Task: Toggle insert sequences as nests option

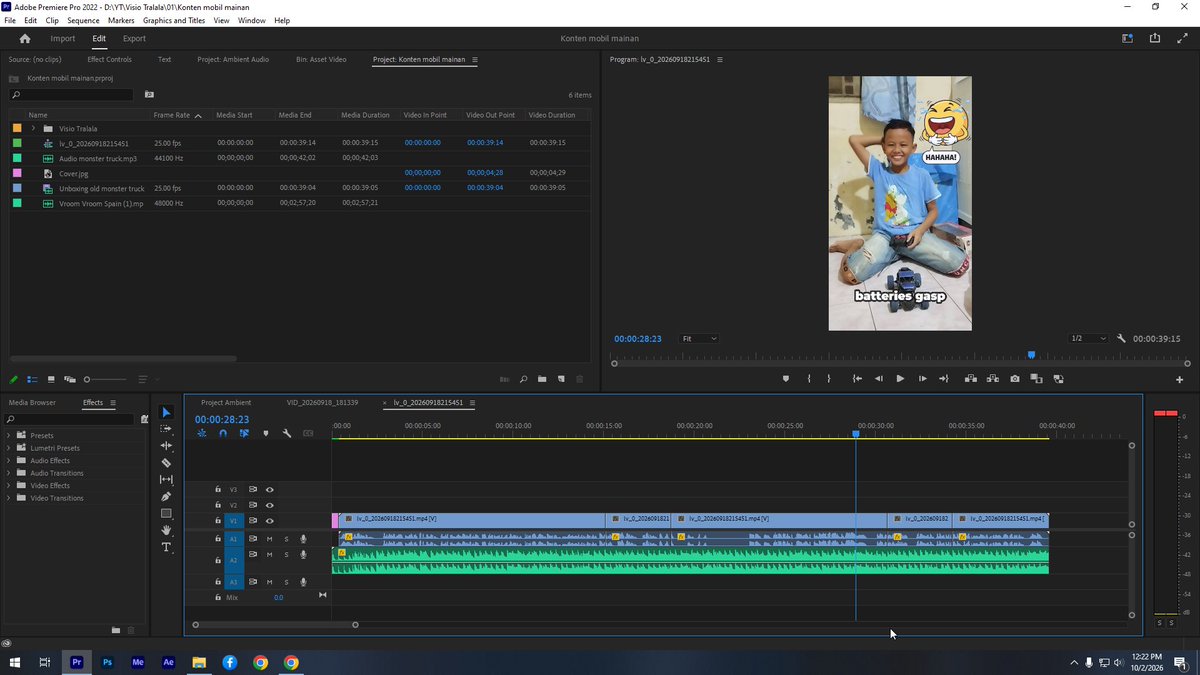Action: (x=202, y=433)
